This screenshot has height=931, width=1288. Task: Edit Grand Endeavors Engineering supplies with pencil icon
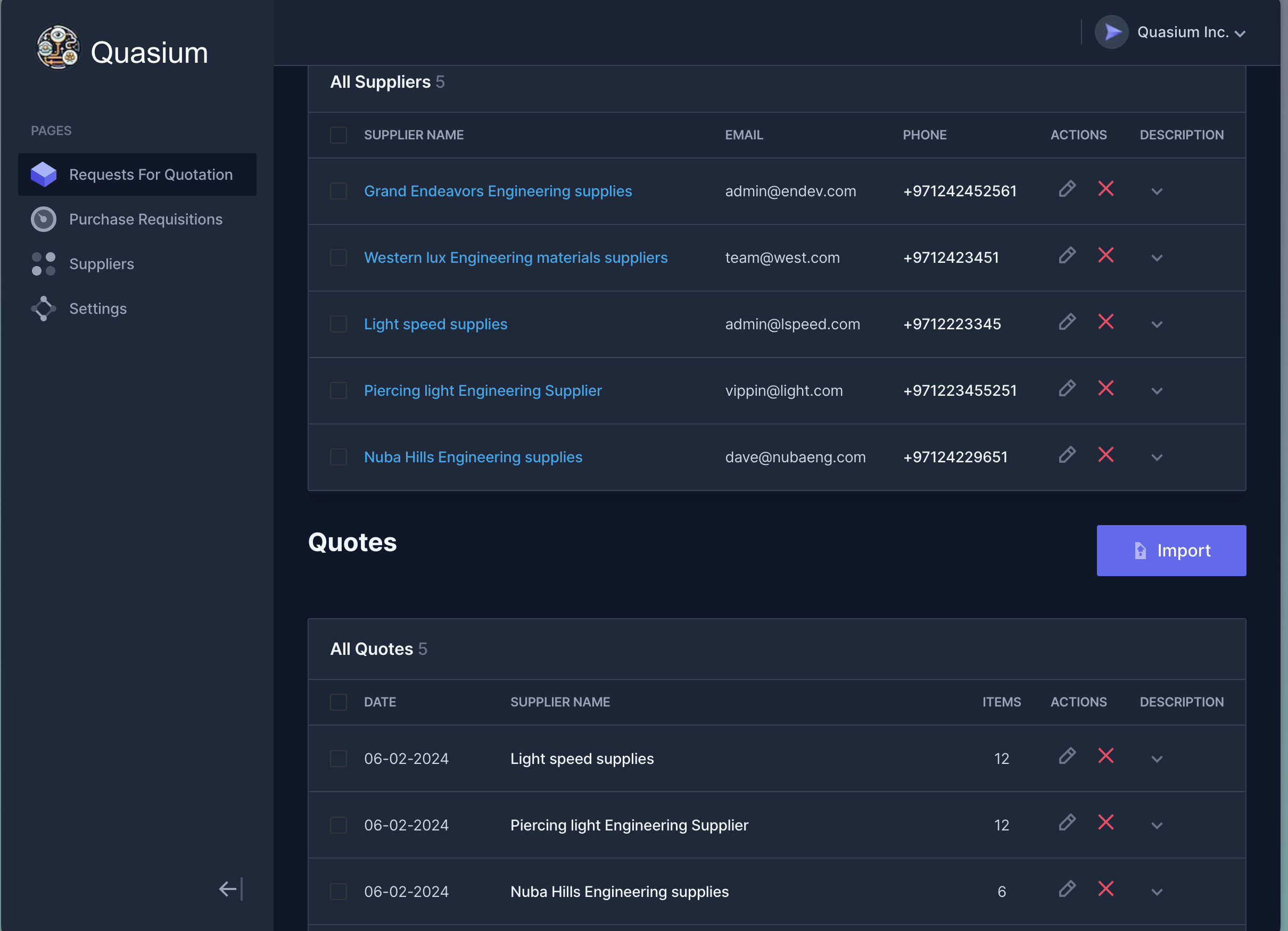pyautogui.click(x=1067, y=189)
